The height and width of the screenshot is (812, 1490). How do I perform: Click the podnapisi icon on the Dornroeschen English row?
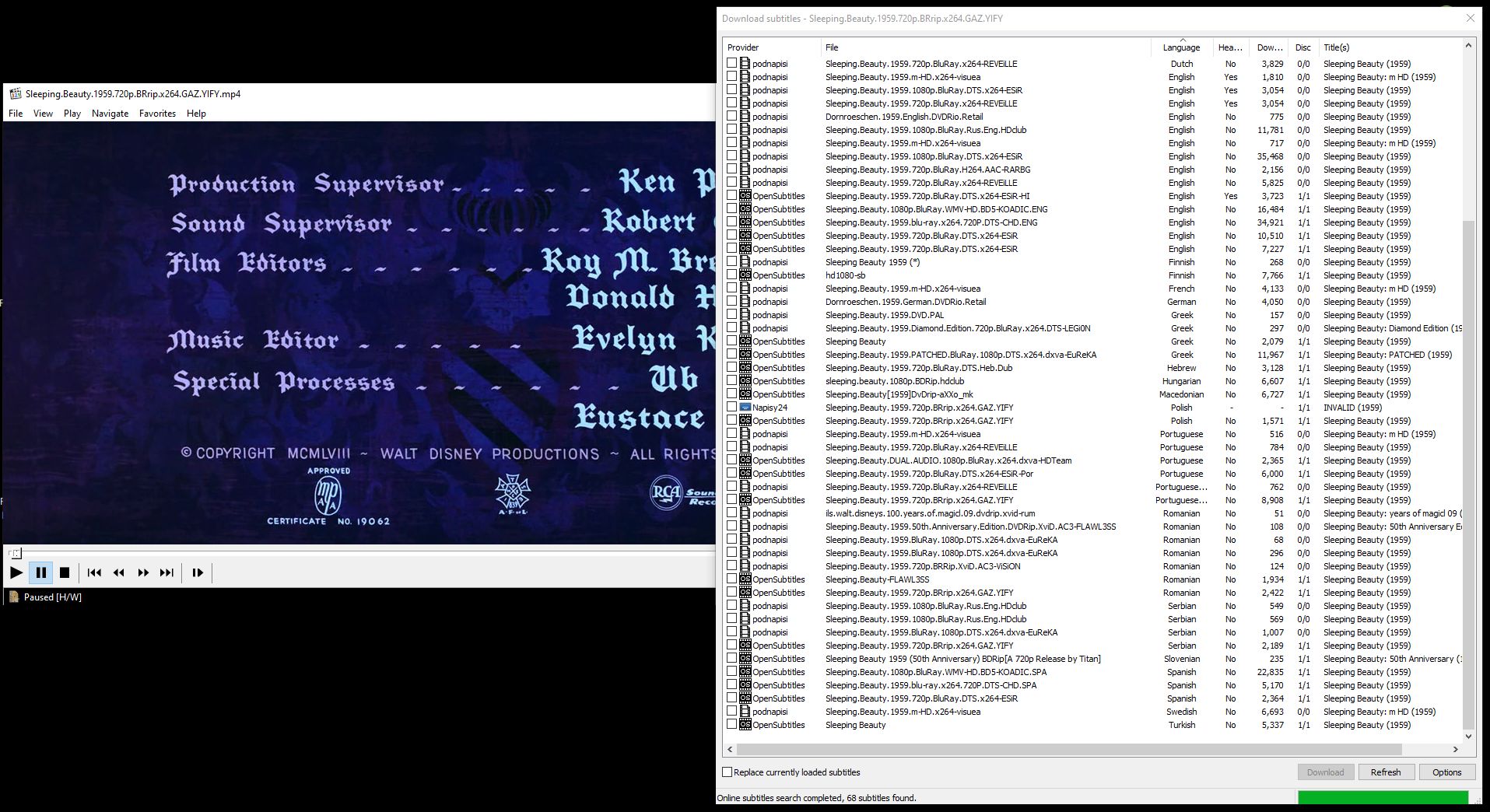point(745,117)
